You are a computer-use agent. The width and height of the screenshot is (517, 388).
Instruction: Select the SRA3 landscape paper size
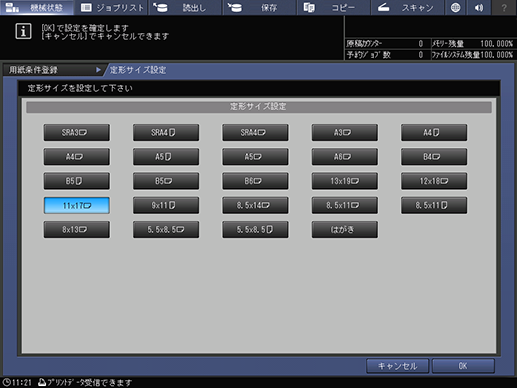click(x=77, y=132)
